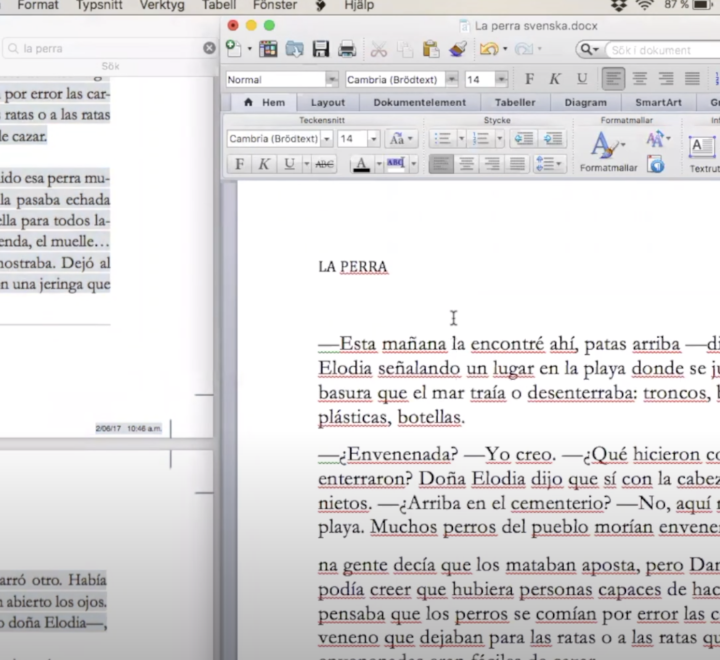This screenshot has width=720, height=660.
Task: Open the new-document dropdown arrow
Action: pos(250,49)
